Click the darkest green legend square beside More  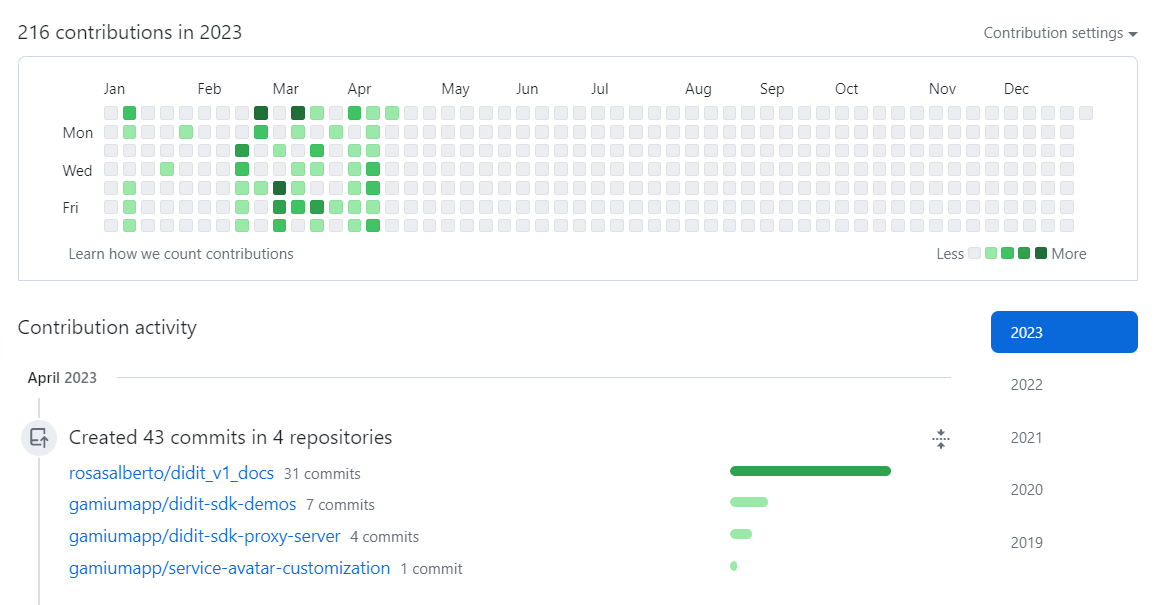tap(1041, 253)
